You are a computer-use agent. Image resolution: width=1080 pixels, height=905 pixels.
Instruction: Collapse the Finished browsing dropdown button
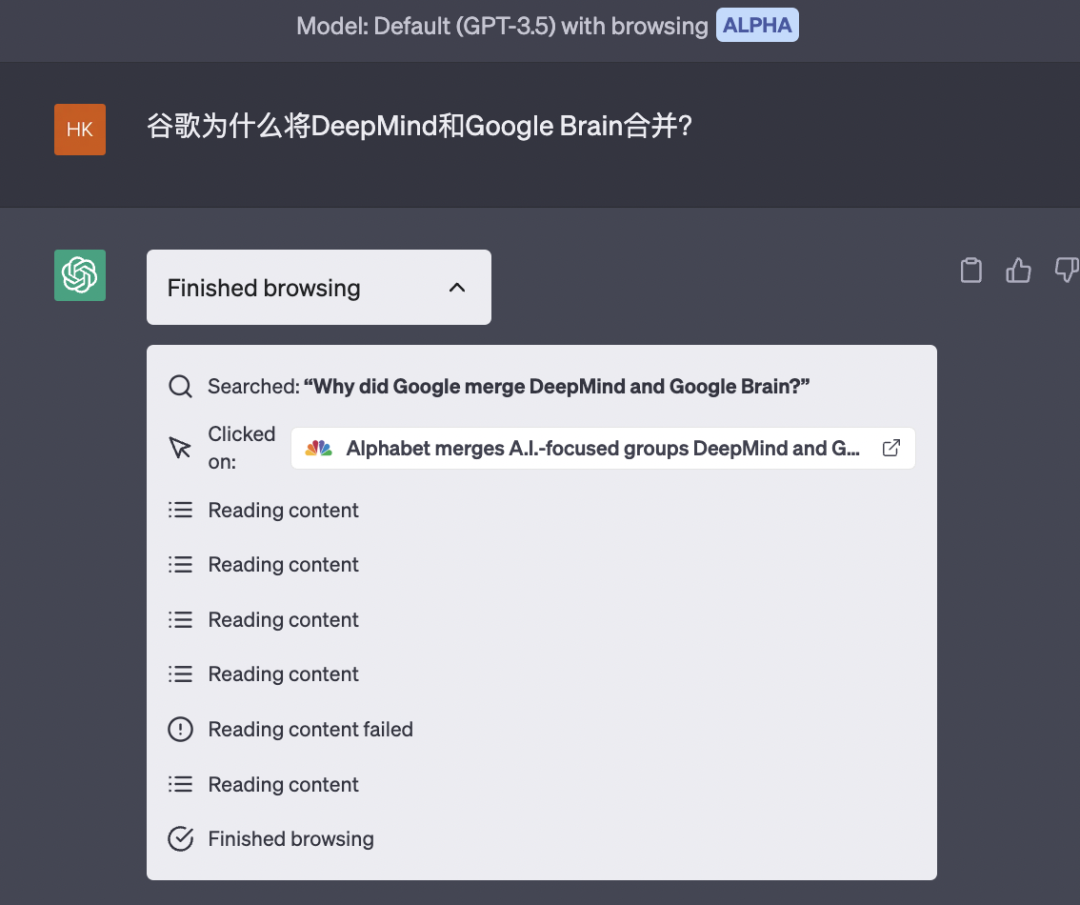coord(318,288)
